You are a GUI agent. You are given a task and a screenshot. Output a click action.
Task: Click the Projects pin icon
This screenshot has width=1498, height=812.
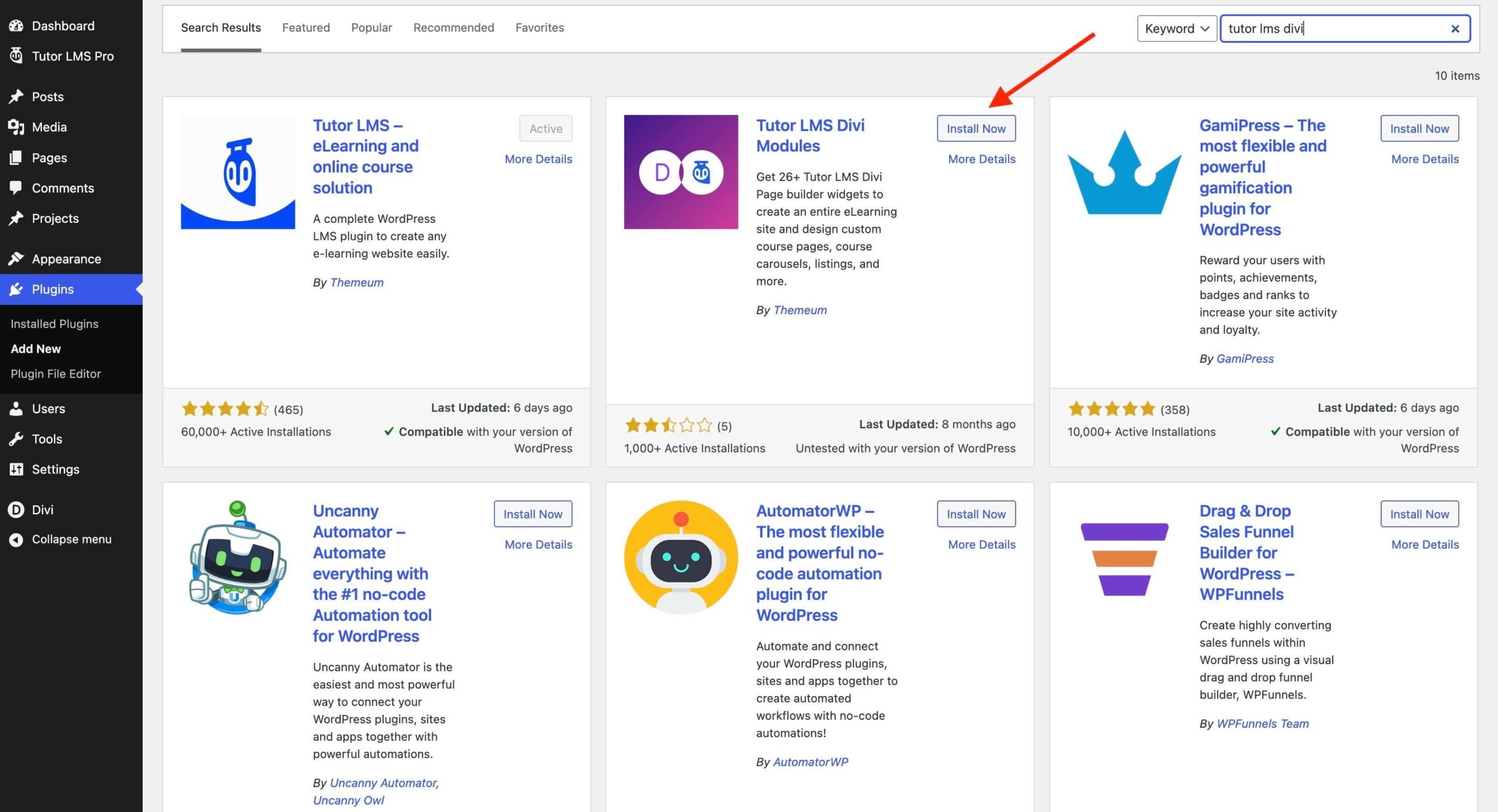click(x=16, y=218)
